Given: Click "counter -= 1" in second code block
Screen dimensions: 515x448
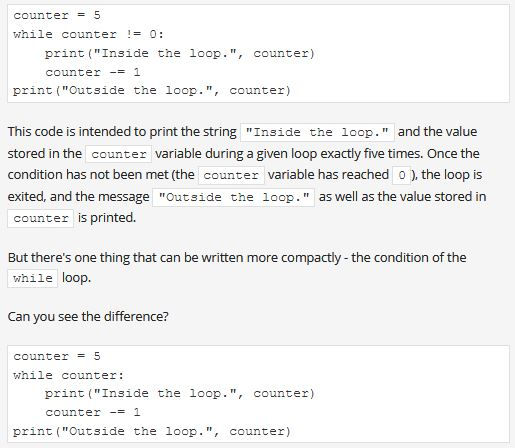Looking at the screenshot, I should click(93, 413).
